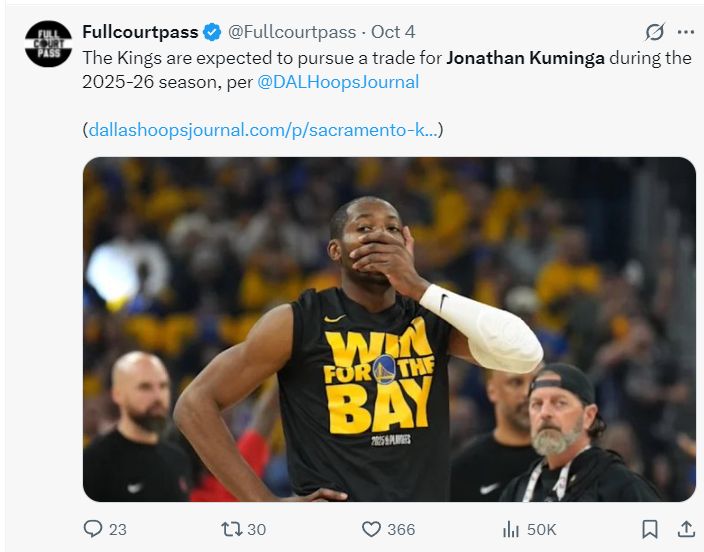Viewport: 704px width, 552px height.
Task: Click the blue verified checkmark badge
Action: pyautogui.click(x=212, y=32)
